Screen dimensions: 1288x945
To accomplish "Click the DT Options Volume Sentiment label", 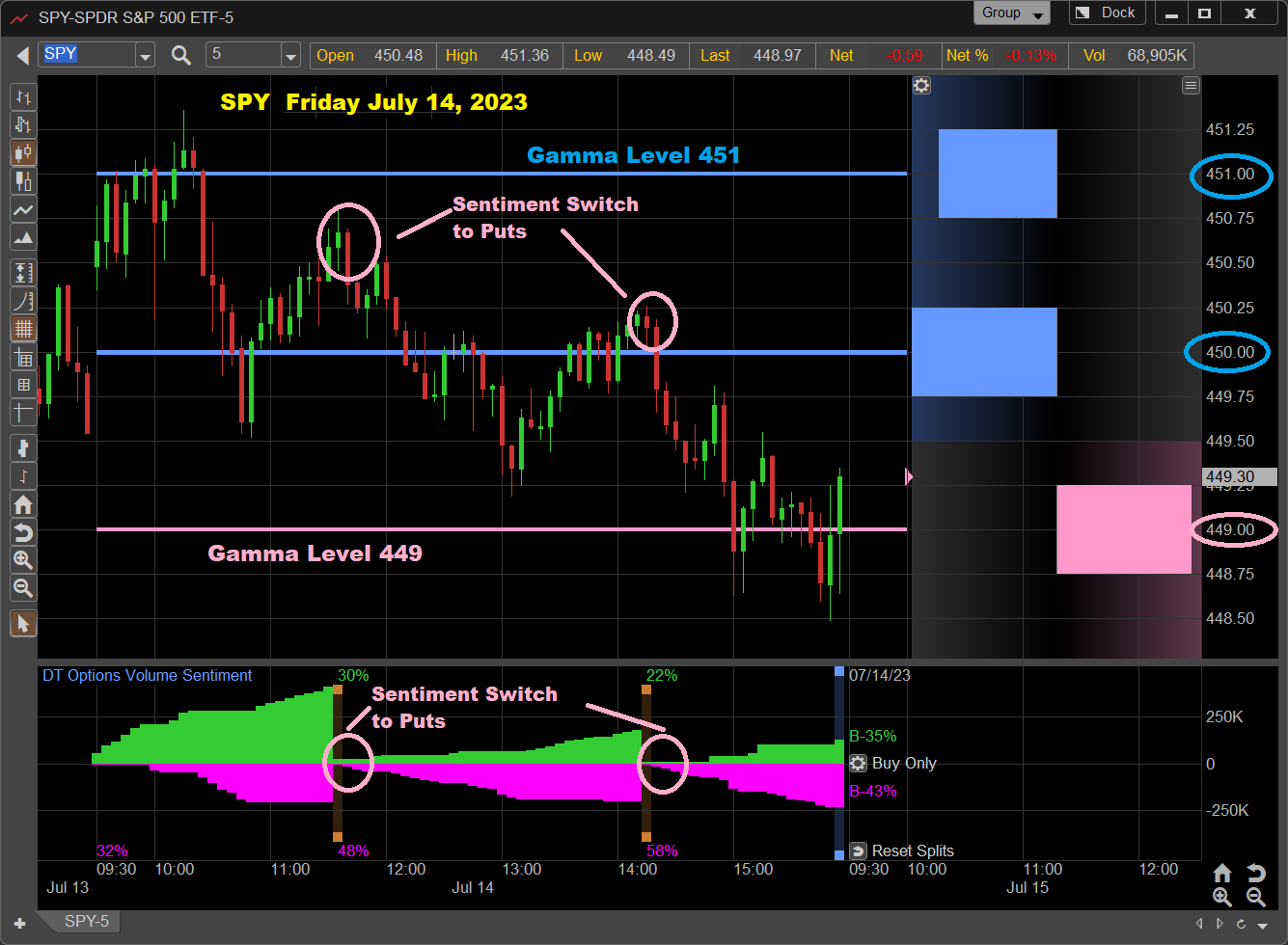I will 148,676.
